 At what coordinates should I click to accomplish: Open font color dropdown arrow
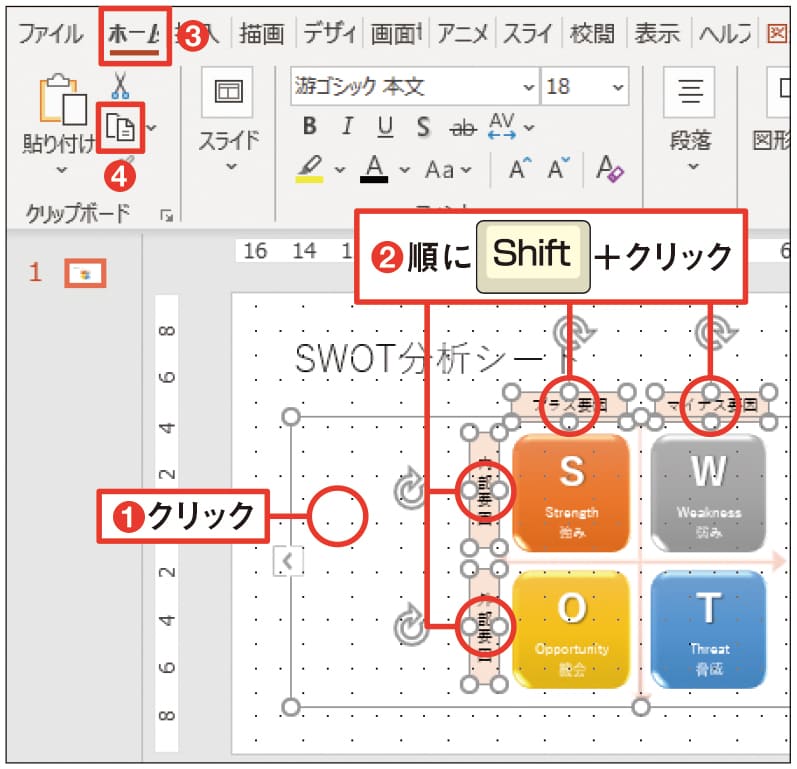(405, 169)
